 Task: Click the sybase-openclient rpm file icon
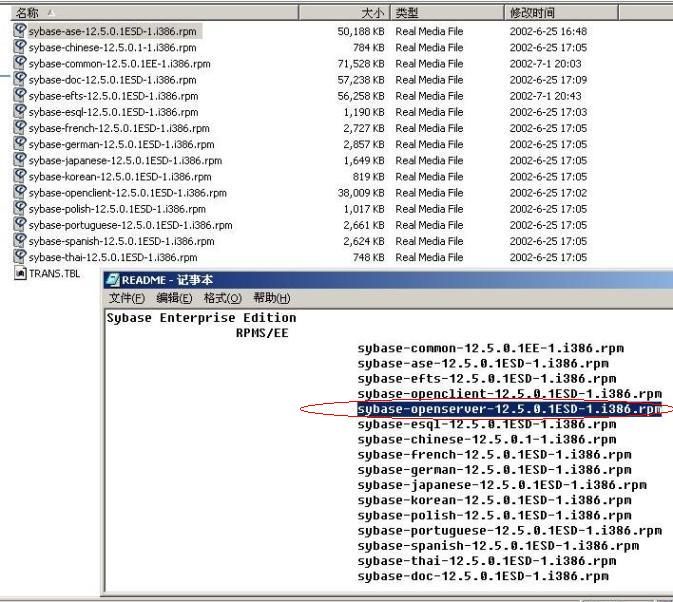tap(20, 192)
